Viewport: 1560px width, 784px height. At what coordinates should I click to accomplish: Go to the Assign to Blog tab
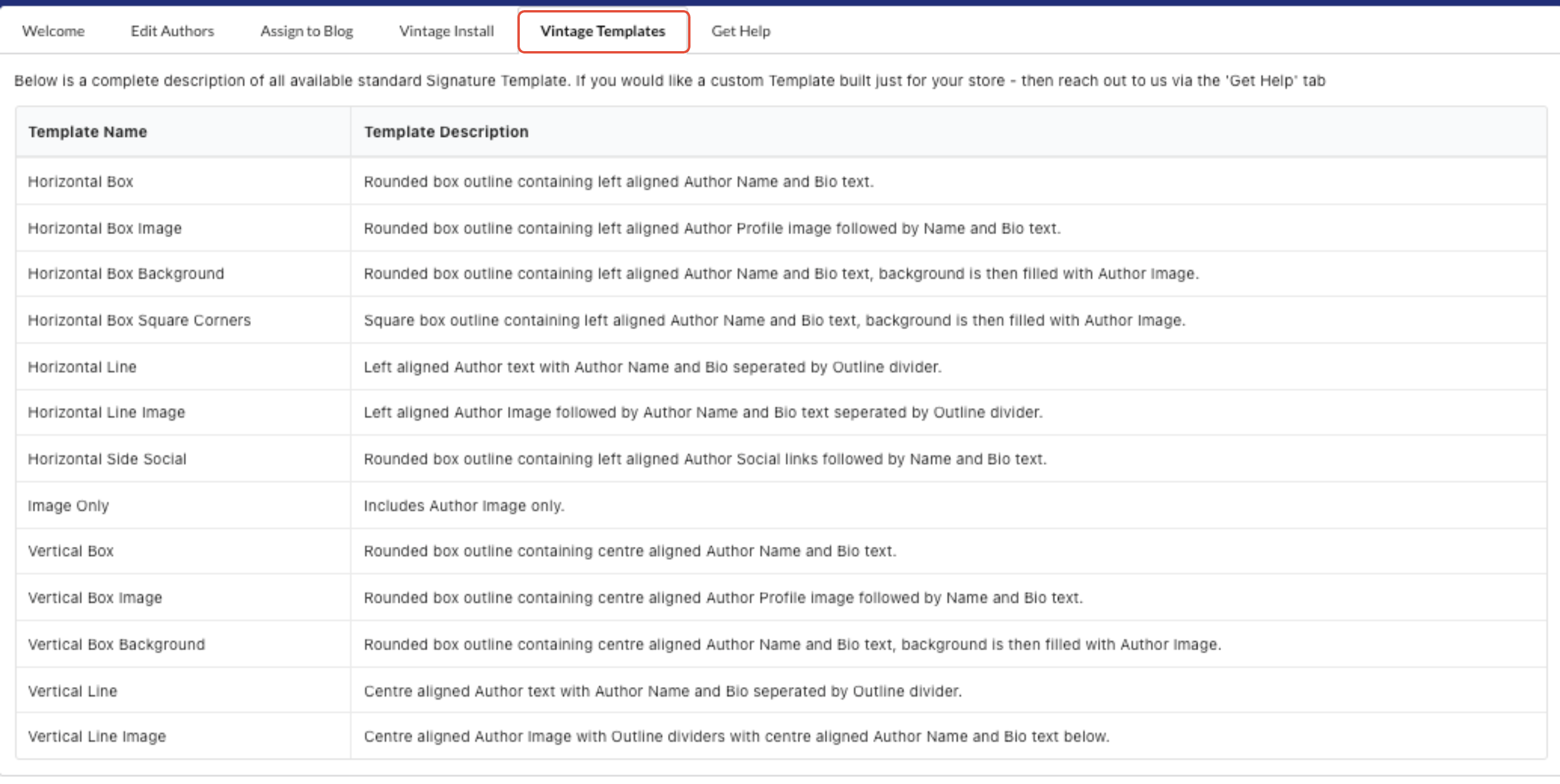coord(306,31)
